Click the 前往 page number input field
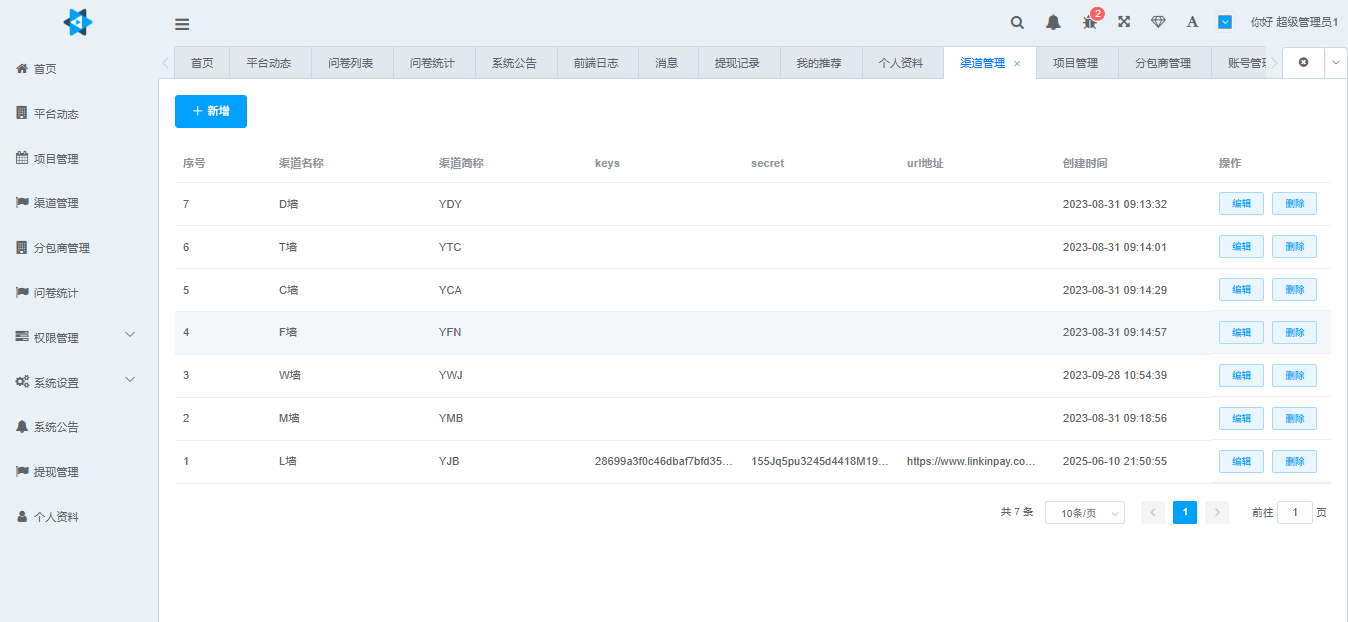1348x622 pixels. 1294,512
